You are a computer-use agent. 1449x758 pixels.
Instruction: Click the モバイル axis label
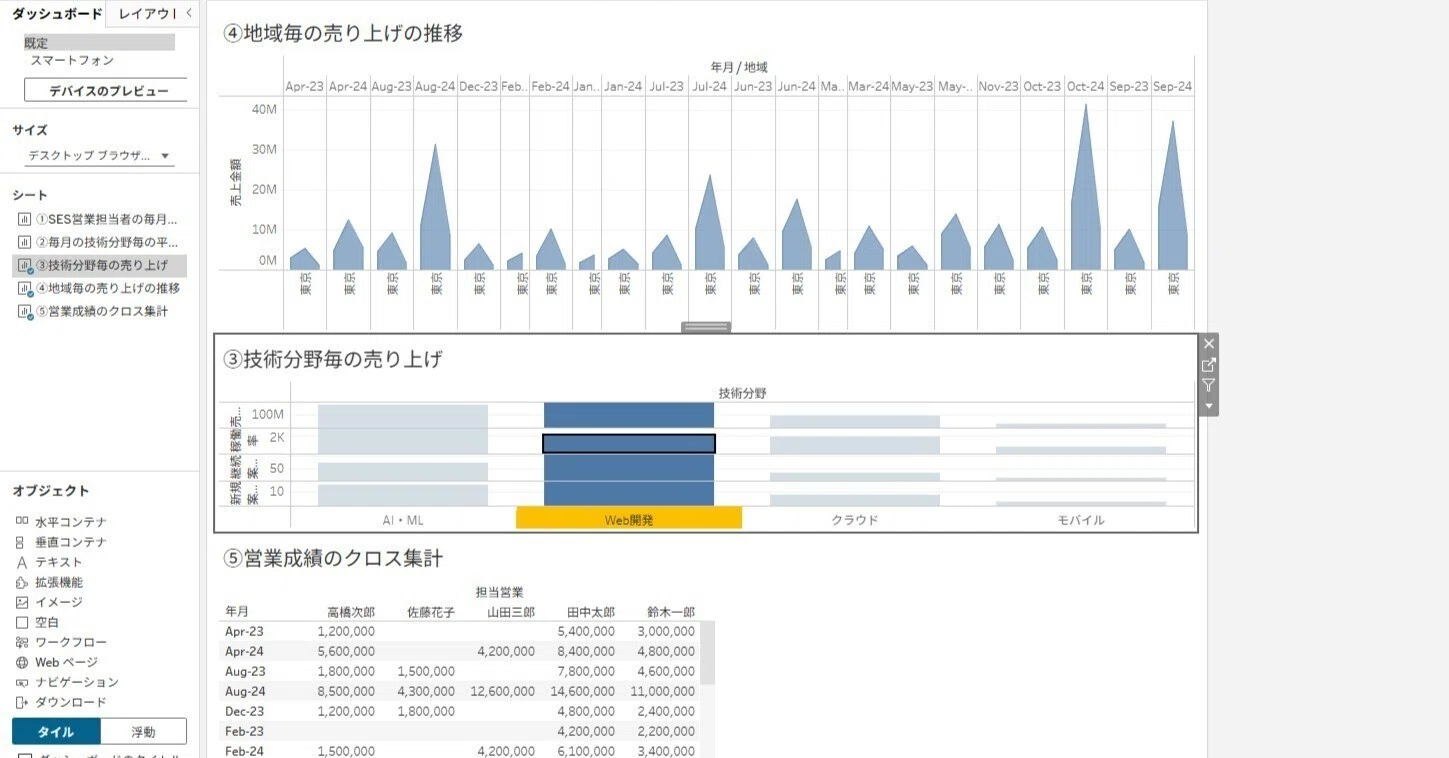(x=1081, y=520)
